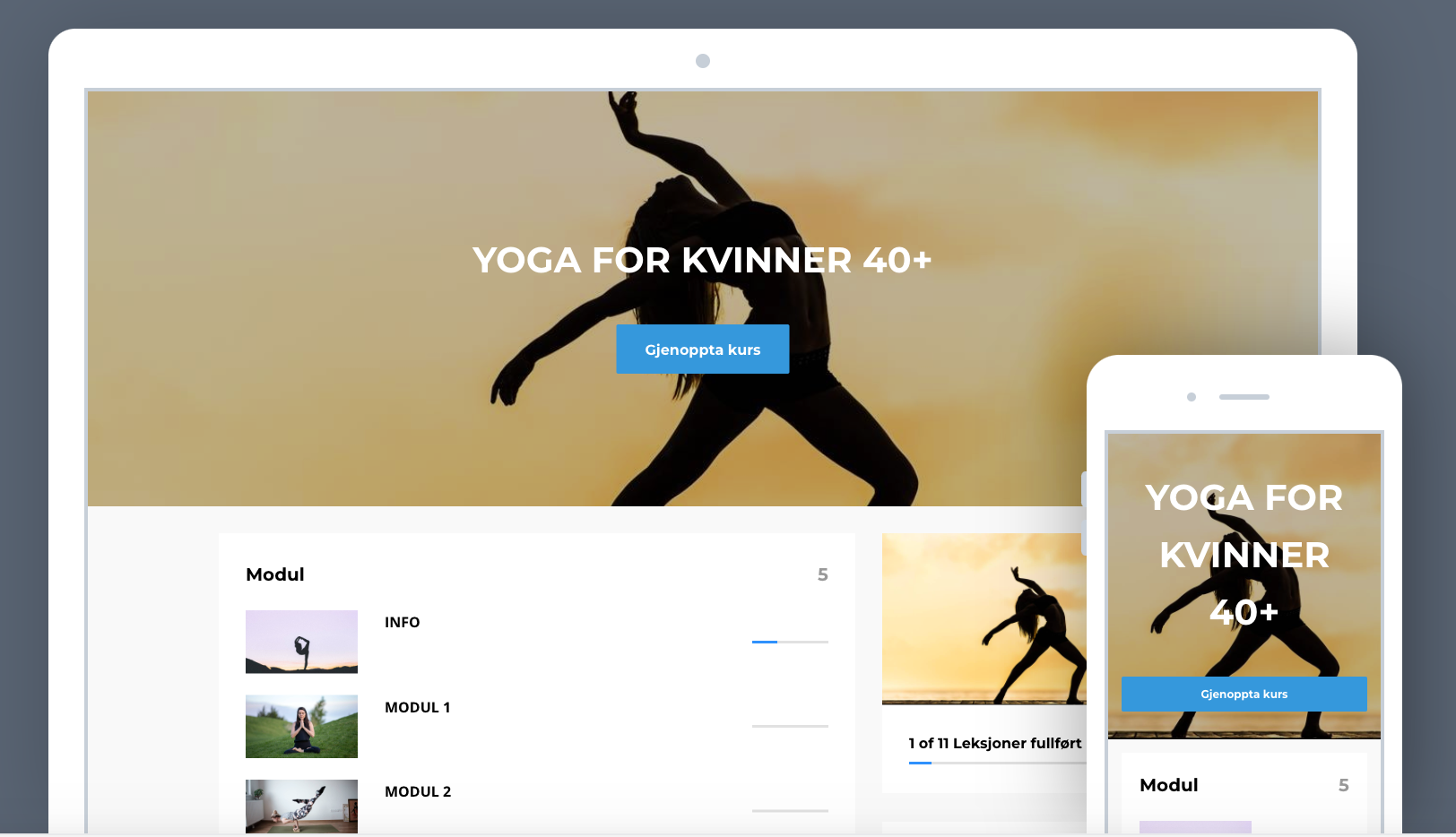Screen dimensions: 1456x837
Task: Select the MODUL 1 title
Action: tap(418, 708)
